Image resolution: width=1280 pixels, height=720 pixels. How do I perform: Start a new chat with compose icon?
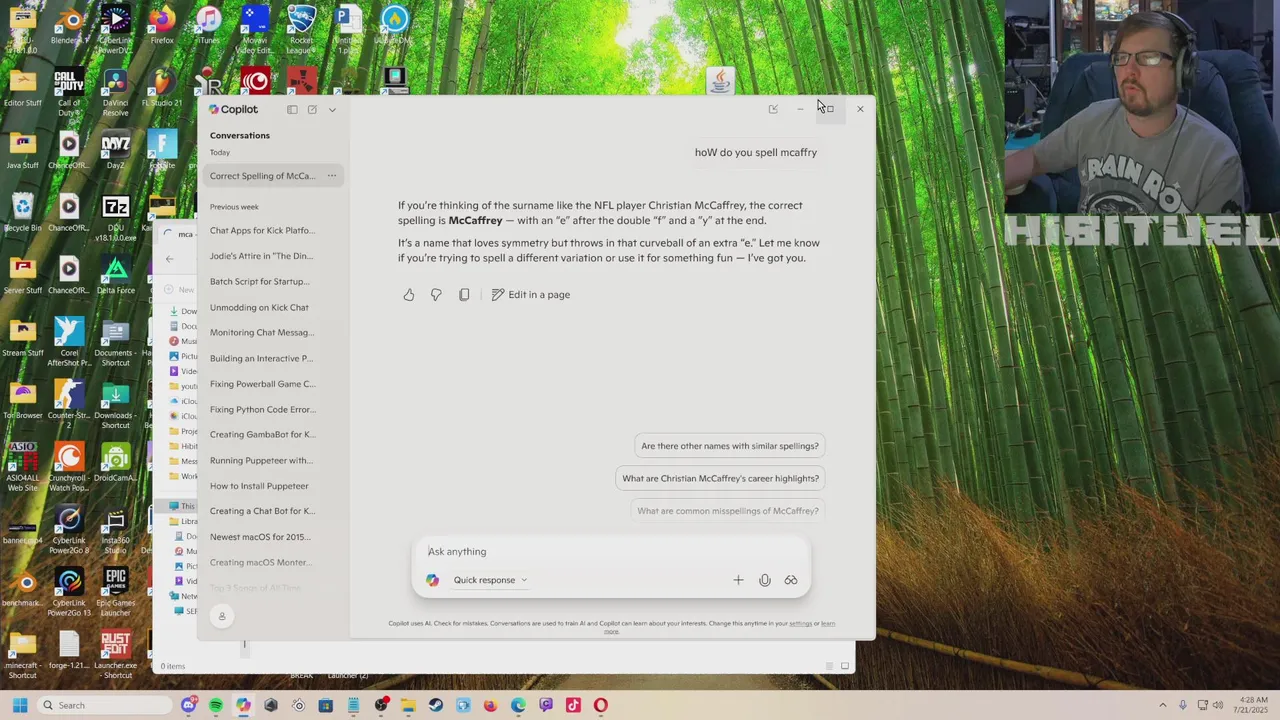(312, 110)
